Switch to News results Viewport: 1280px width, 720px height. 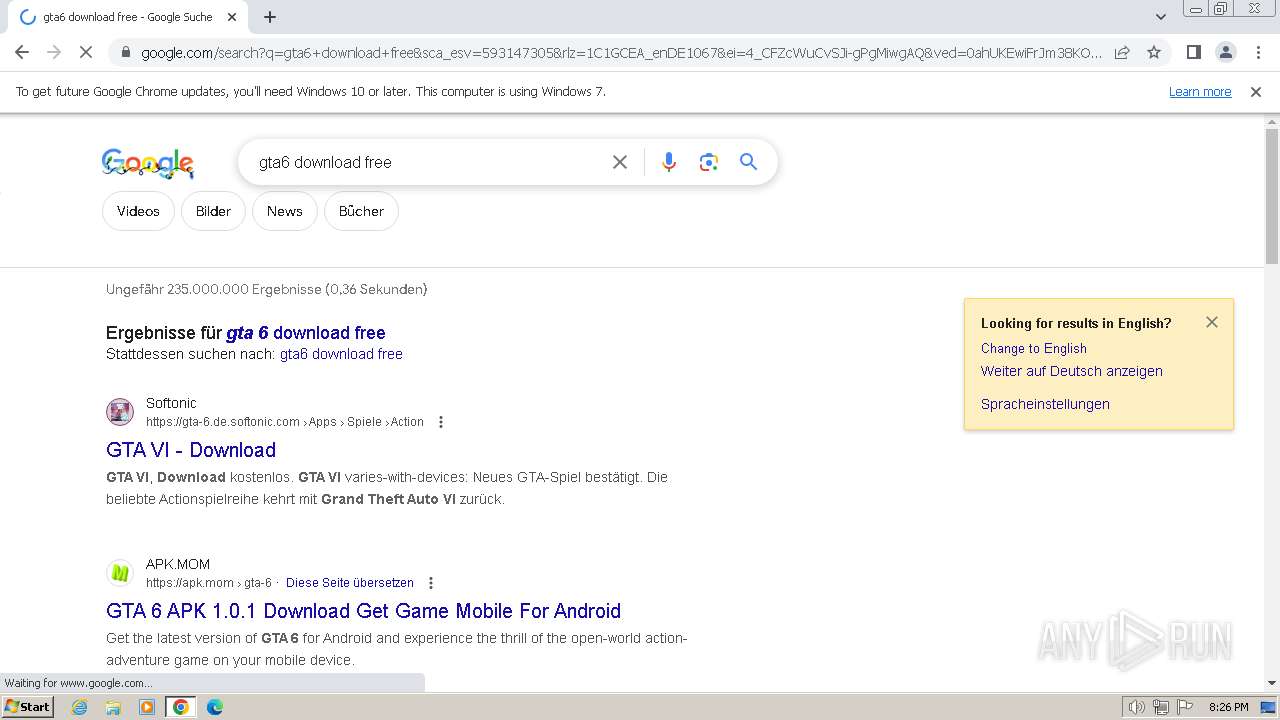[284, 211]
